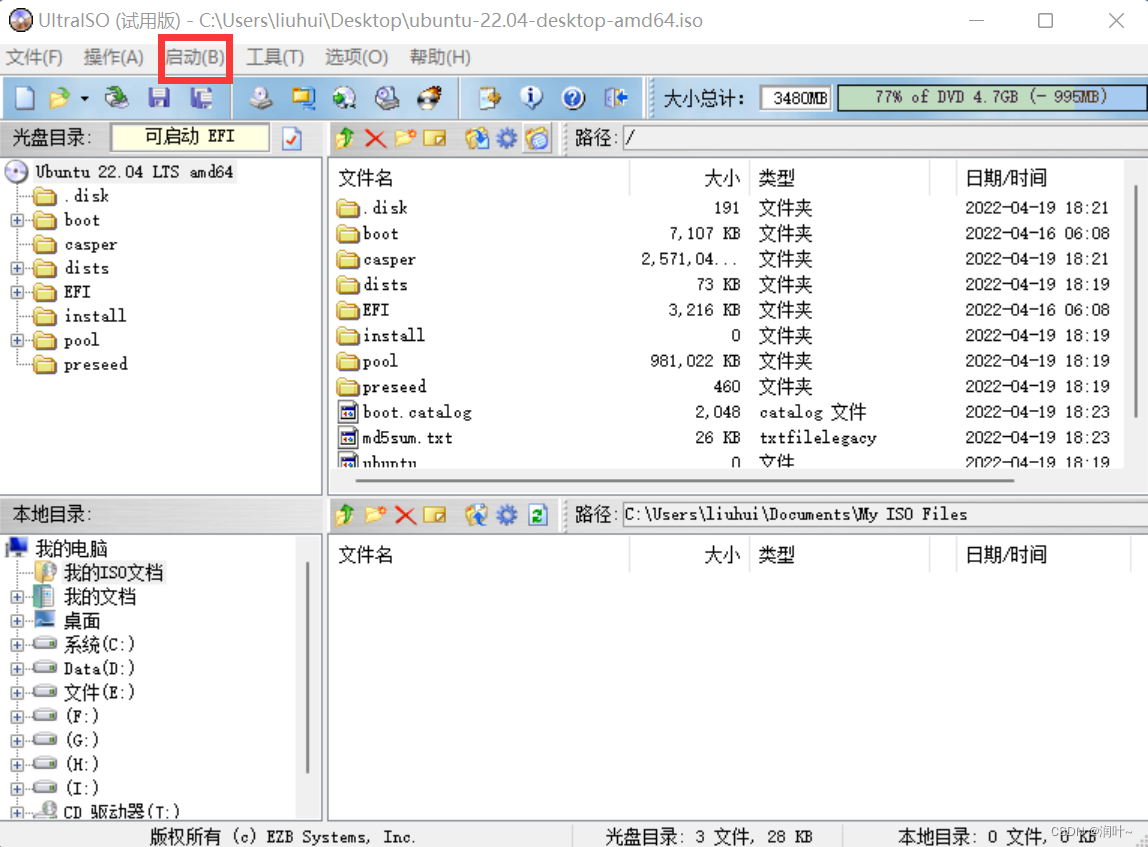Expand Data(D:) drive node
1148x847 pixels.
pyautogui.click(x=17, y=668)
